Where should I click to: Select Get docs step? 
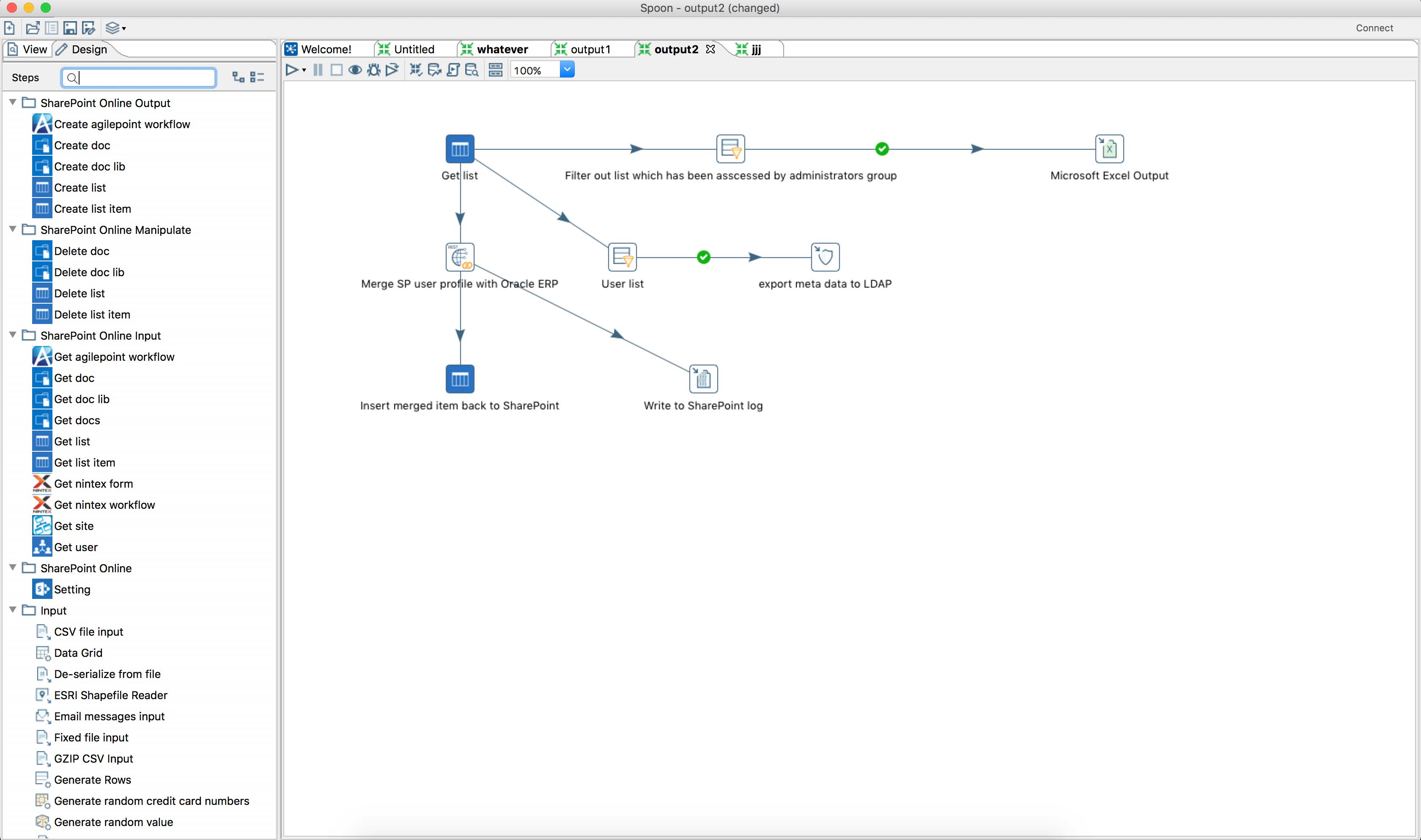click(x=67, y=420)
